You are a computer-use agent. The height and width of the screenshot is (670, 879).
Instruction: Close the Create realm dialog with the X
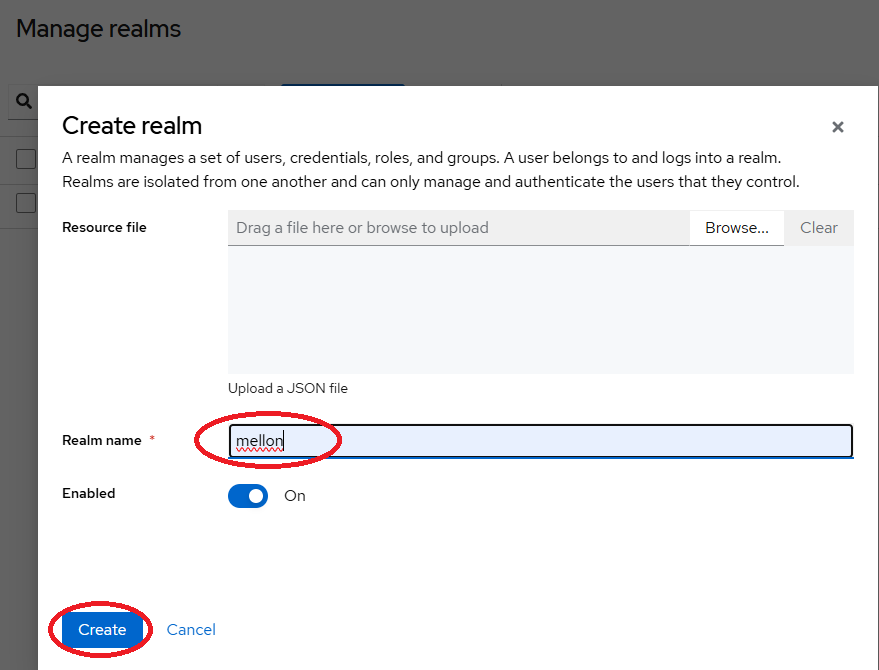[838, 127]
